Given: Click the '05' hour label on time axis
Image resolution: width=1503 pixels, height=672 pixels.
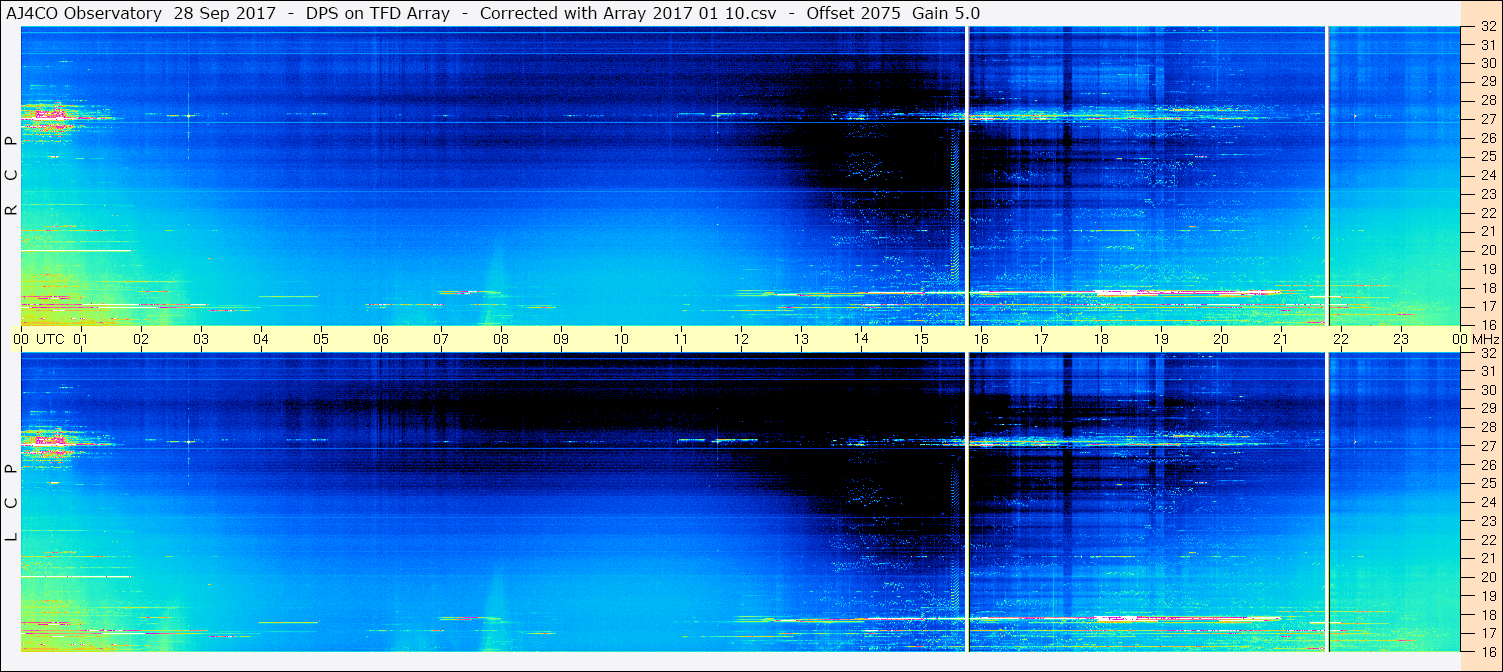Looking at the screenshot, I should click(321, 339).
